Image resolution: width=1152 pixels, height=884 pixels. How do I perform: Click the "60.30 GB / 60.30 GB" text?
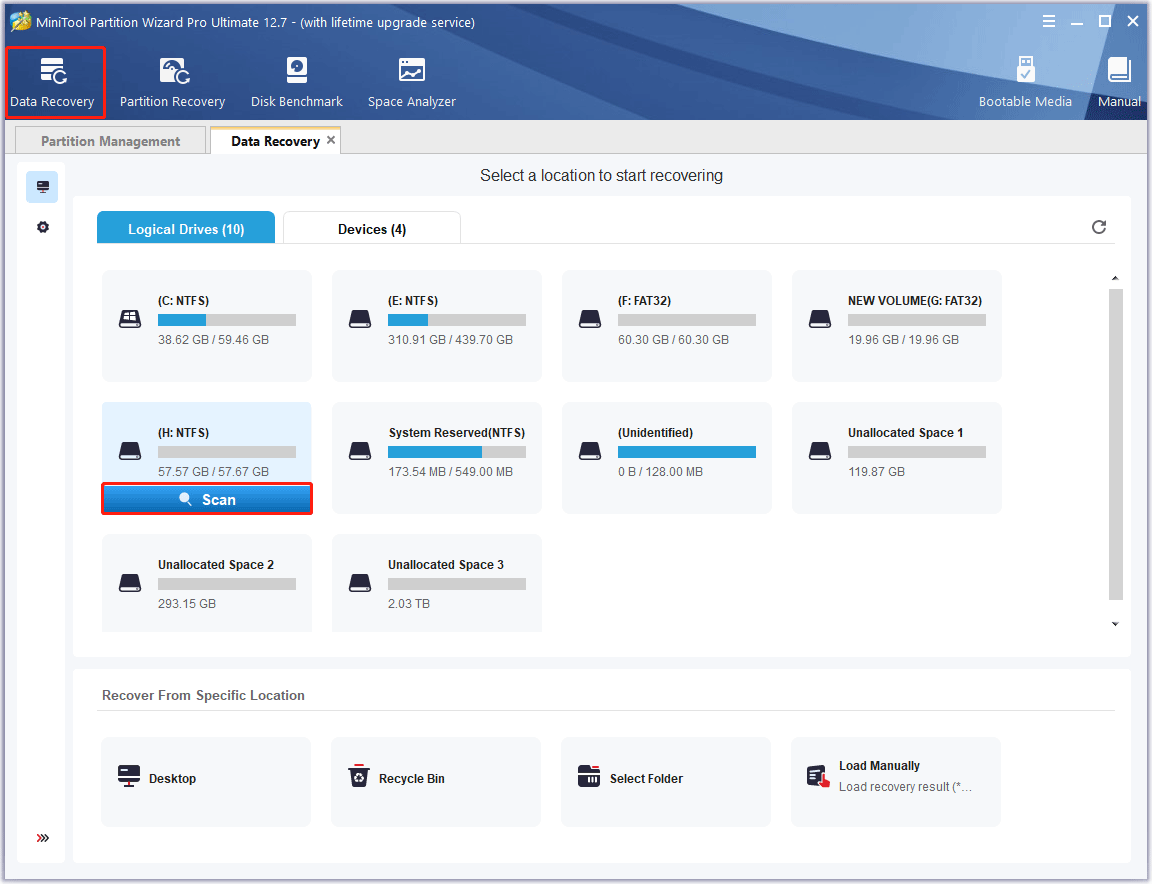[x=673, y=339]
